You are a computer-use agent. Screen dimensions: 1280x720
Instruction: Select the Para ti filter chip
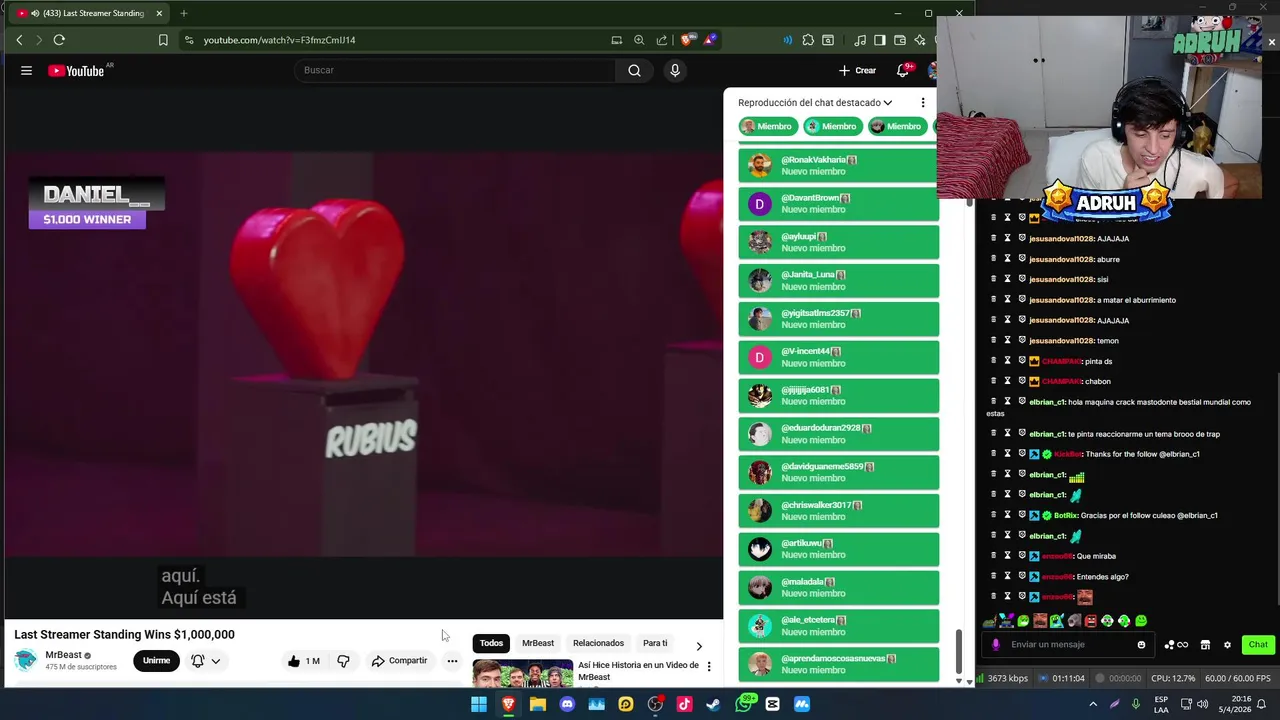tap(655, 643)
